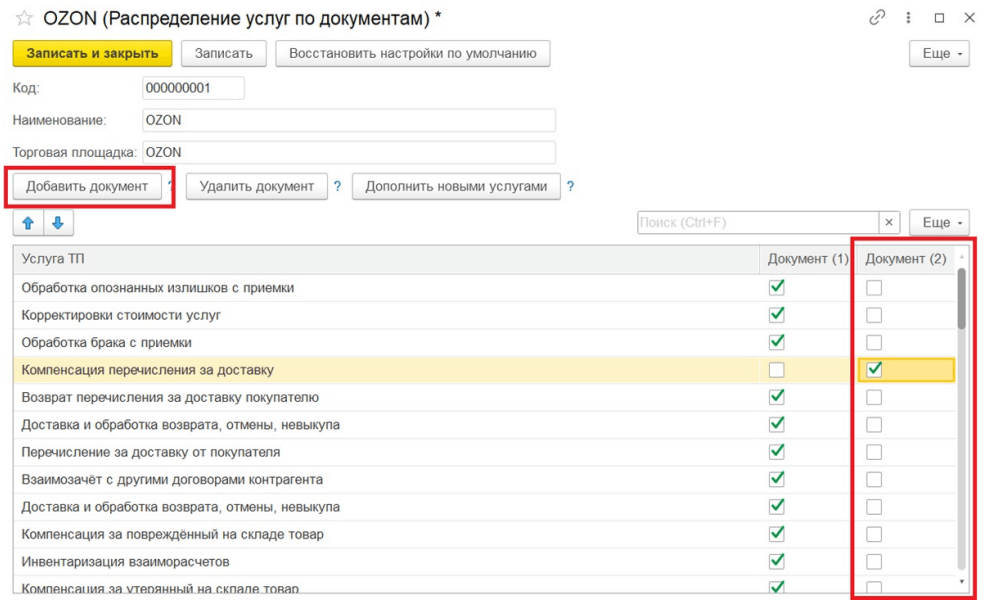996x607 pixels.
Task: Click Добавить документ button
Action: [x=87, y=186]
